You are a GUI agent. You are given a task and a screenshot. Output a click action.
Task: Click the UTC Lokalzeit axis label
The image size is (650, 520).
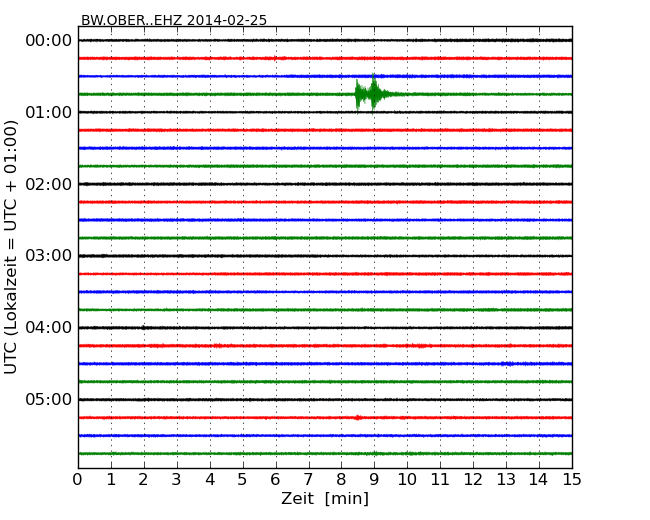(10, 247)
